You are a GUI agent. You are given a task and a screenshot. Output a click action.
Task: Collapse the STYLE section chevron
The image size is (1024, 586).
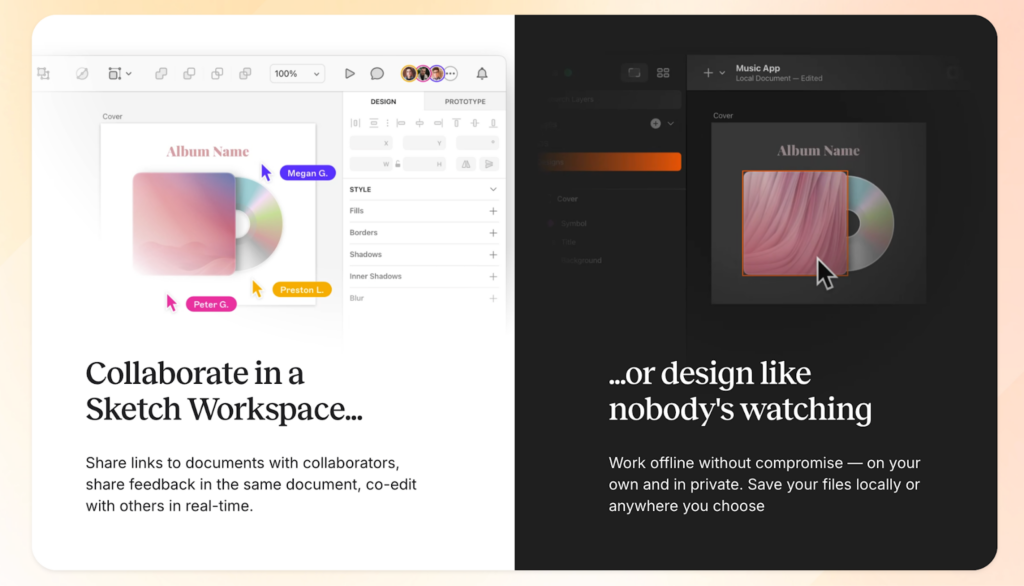[x=493, y=189]
